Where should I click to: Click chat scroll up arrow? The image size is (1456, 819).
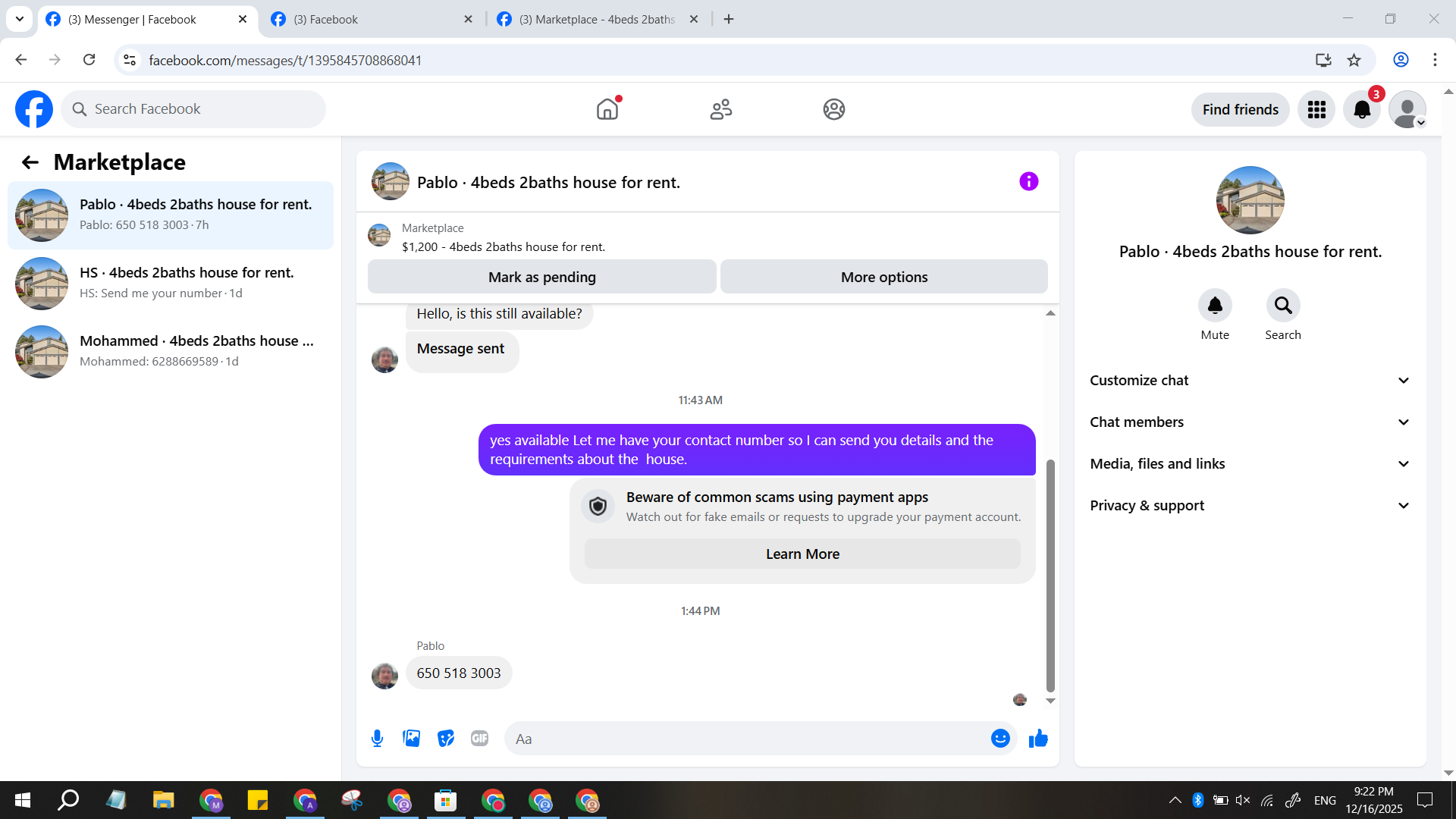[x=1050, y=313]
